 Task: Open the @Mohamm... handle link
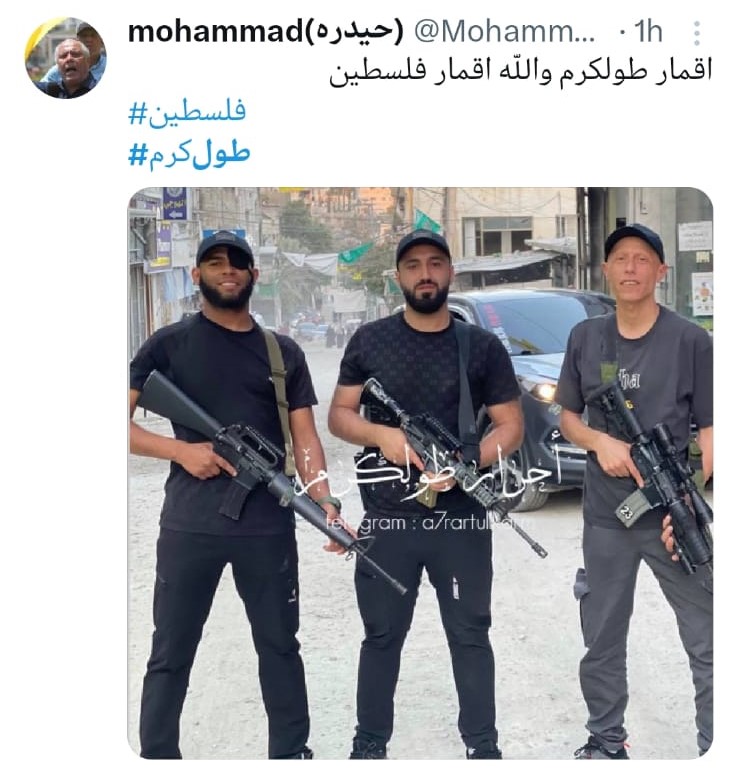(505, 32)
